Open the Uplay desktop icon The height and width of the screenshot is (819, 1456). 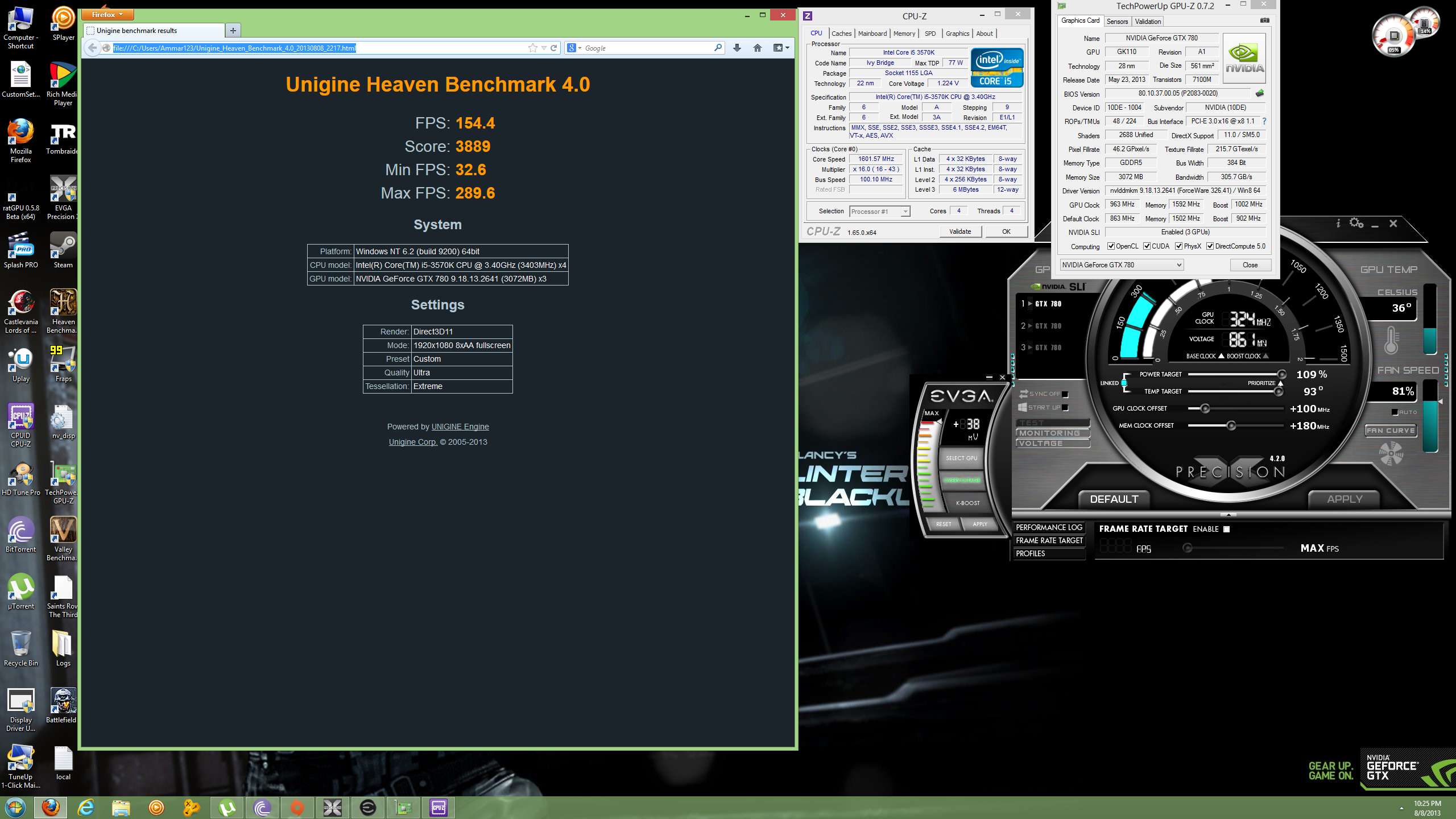(21, 363)
